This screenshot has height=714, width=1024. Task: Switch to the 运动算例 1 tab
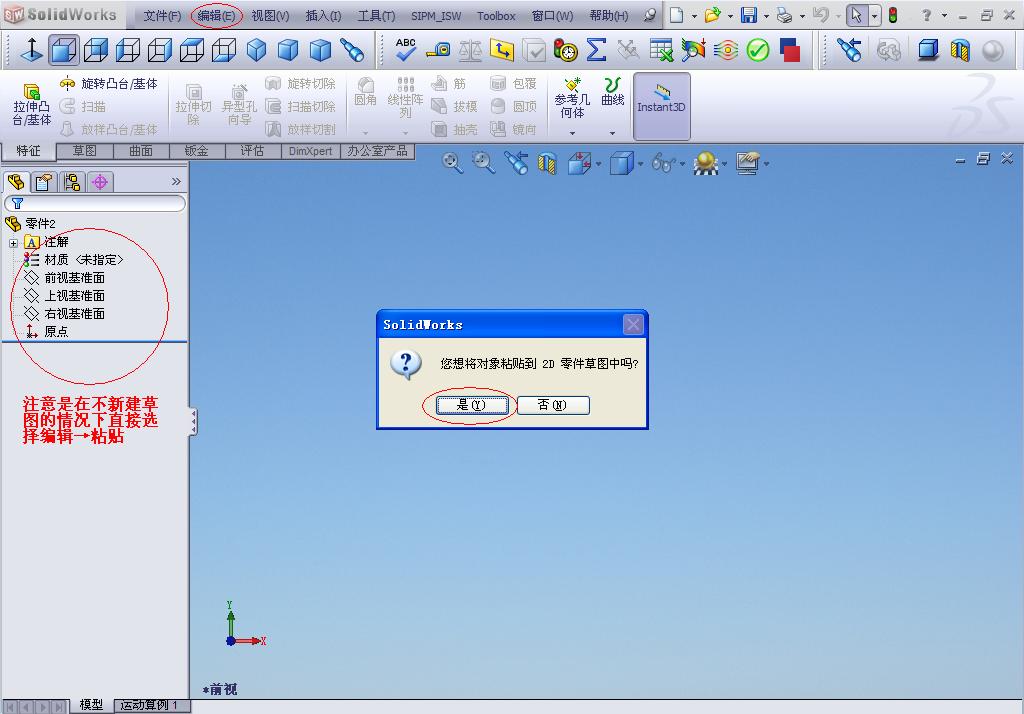click(x=151, y=706)
